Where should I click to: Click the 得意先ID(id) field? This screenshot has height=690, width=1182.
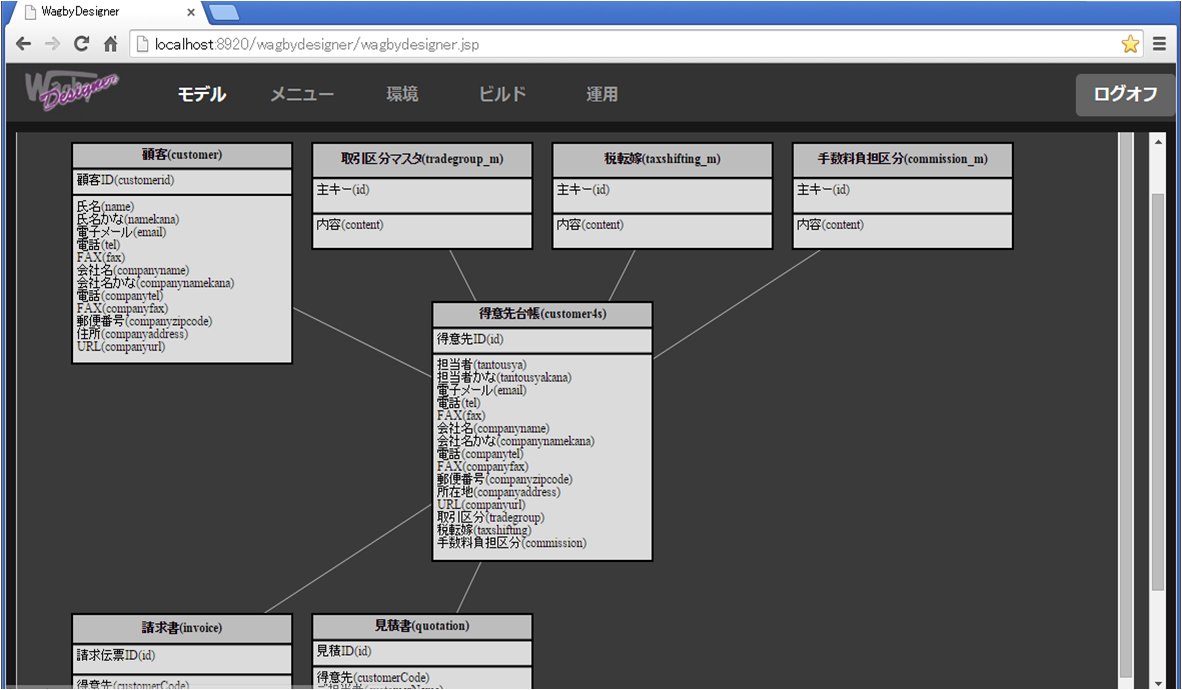470,339
